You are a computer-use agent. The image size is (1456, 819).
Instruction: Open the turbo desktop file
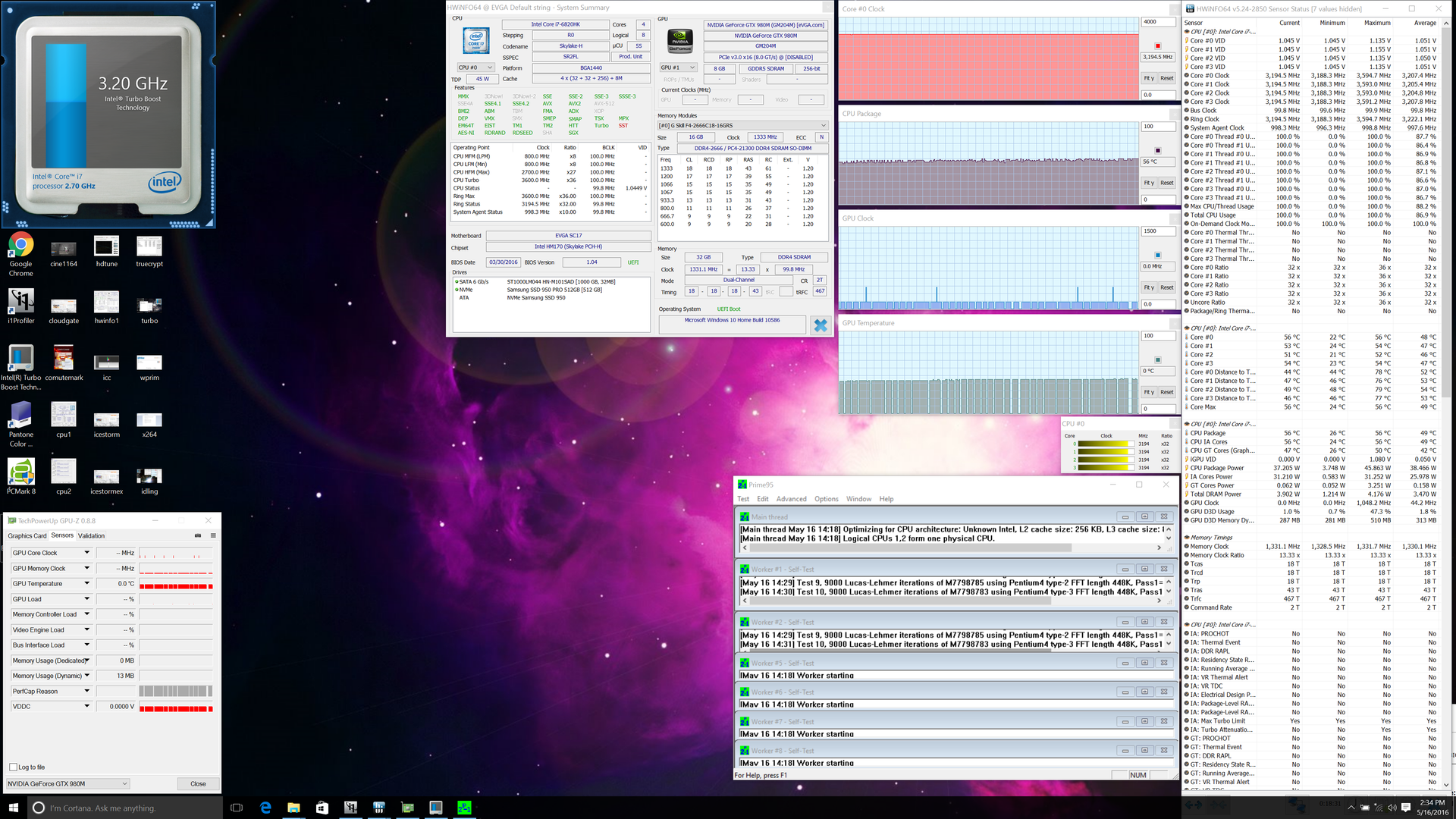(x=149, y=309)
